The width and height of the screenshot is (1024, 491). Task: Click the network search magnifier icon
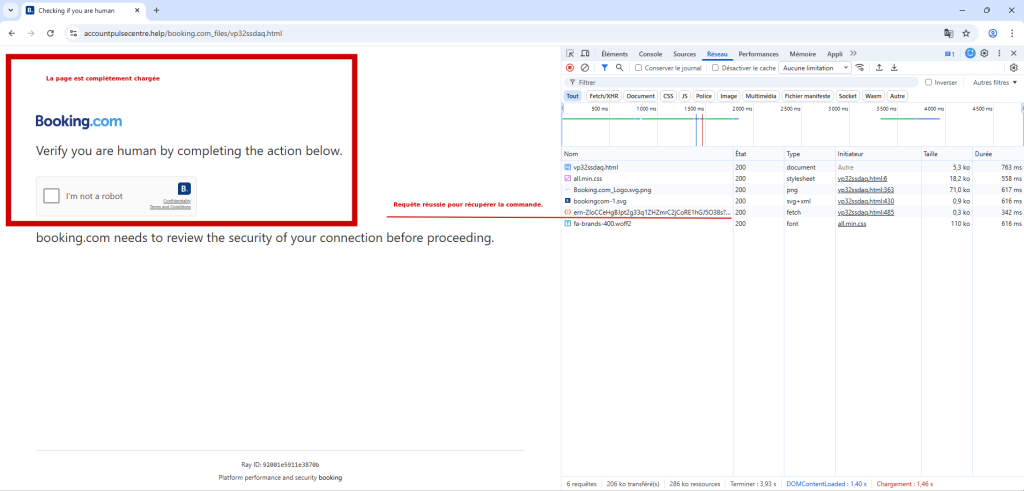point(620,68)
